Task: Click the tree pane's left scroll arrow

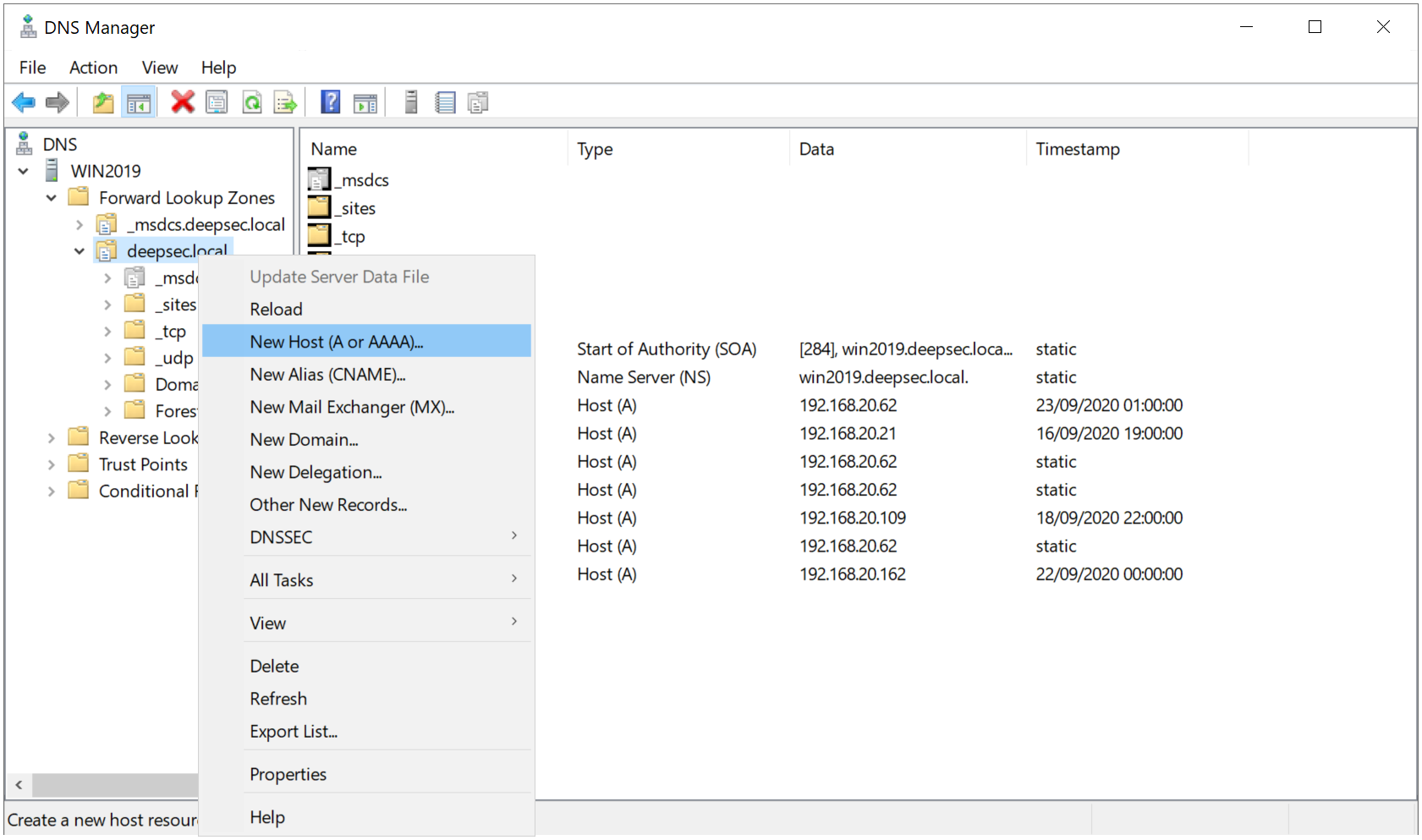Action: point(19,785)
